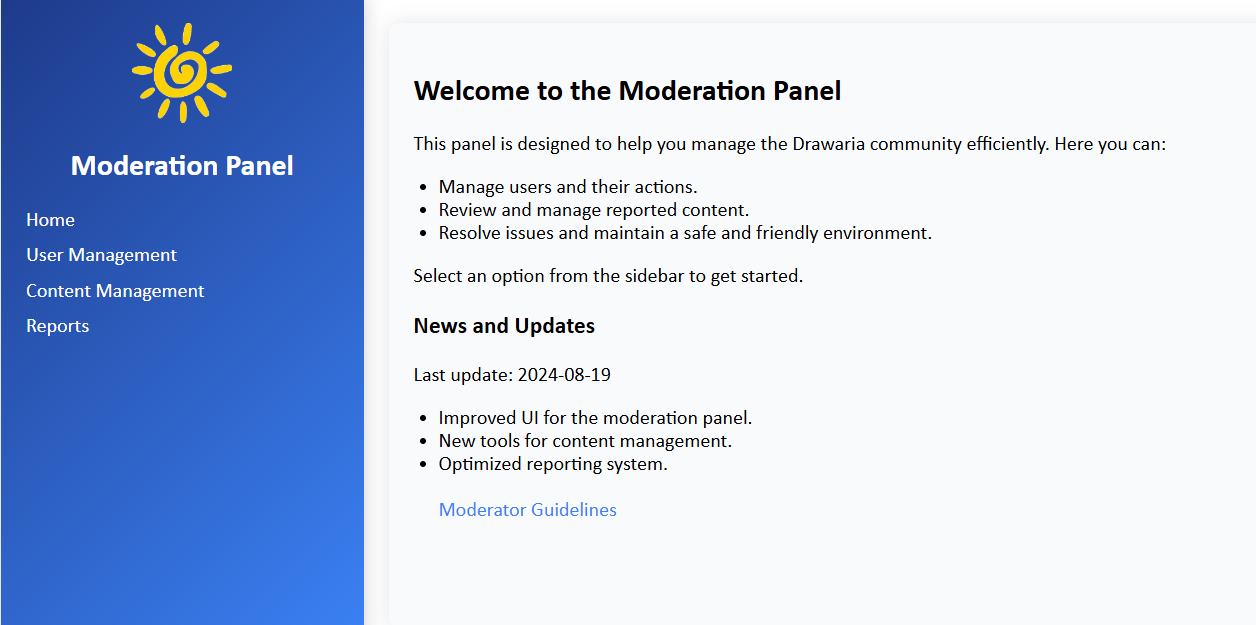Open Content Management from the sidebar
Viewport: 1256px width, 625px height.
(115, 291)
